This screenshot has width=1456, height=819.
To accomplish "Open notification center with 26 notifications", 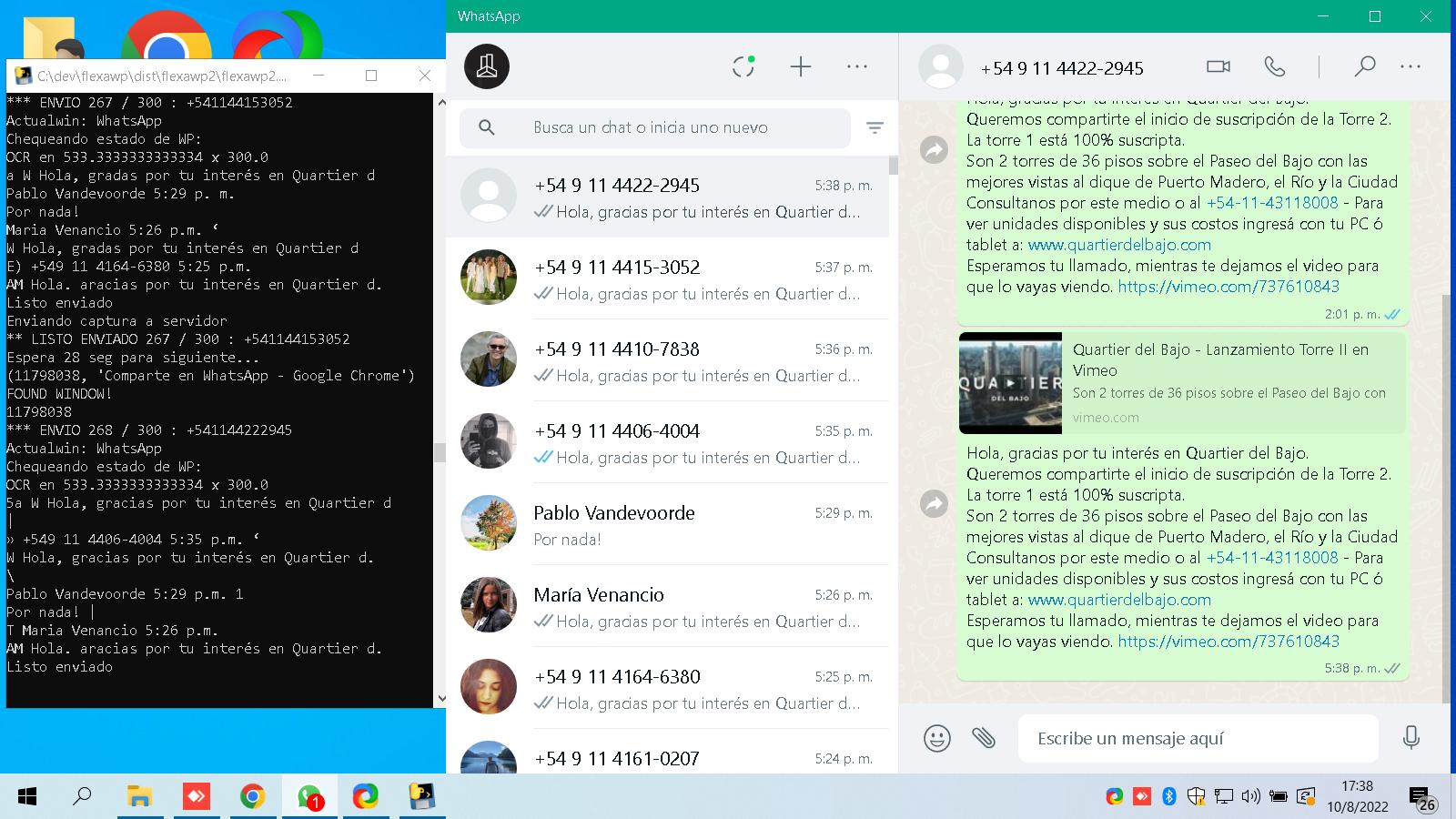I will [x=1421, y=799].
